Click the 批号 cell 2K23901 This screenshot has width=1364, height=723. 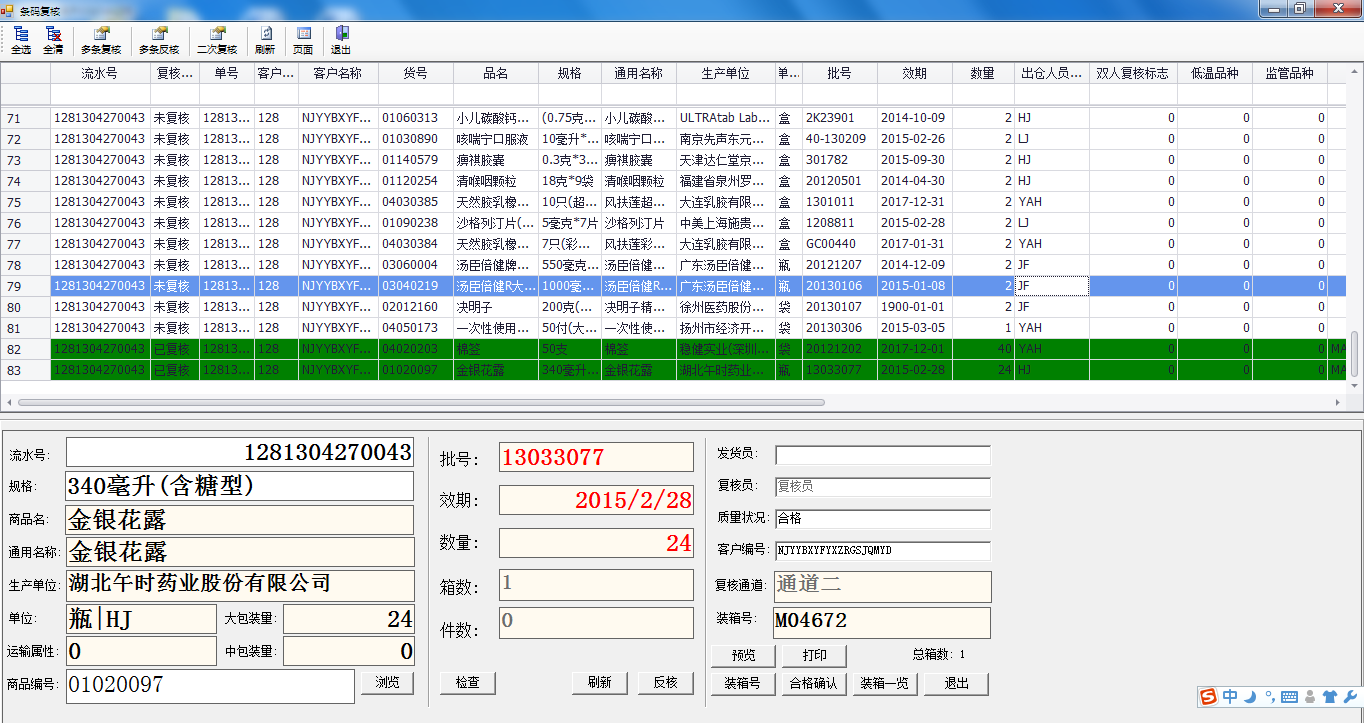pos(840,118)
